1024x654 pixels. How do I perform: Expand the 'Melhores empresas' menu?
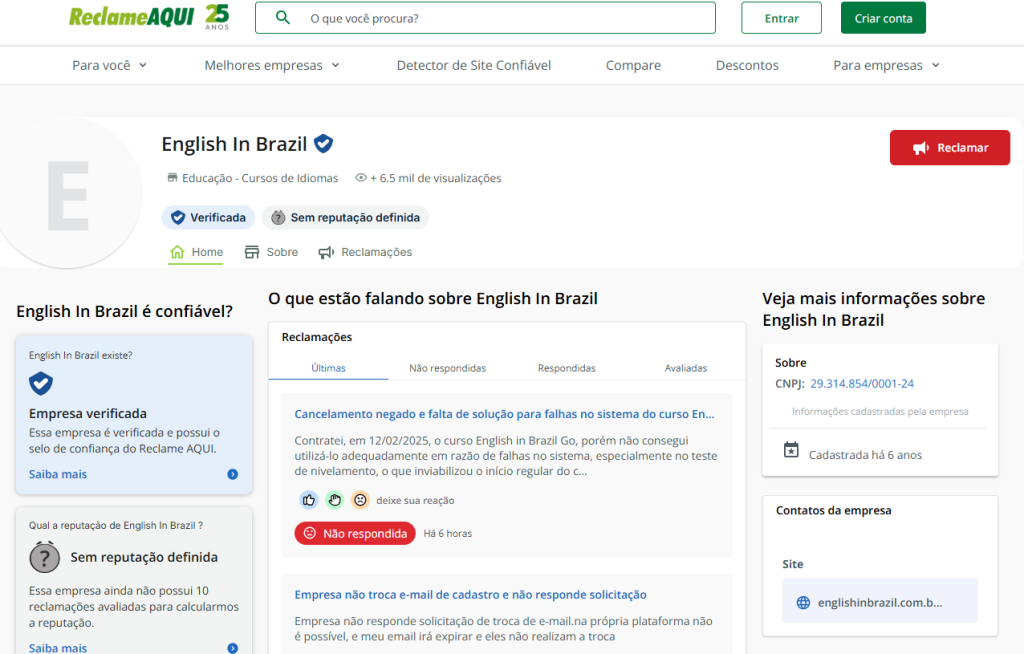point(272,65)
